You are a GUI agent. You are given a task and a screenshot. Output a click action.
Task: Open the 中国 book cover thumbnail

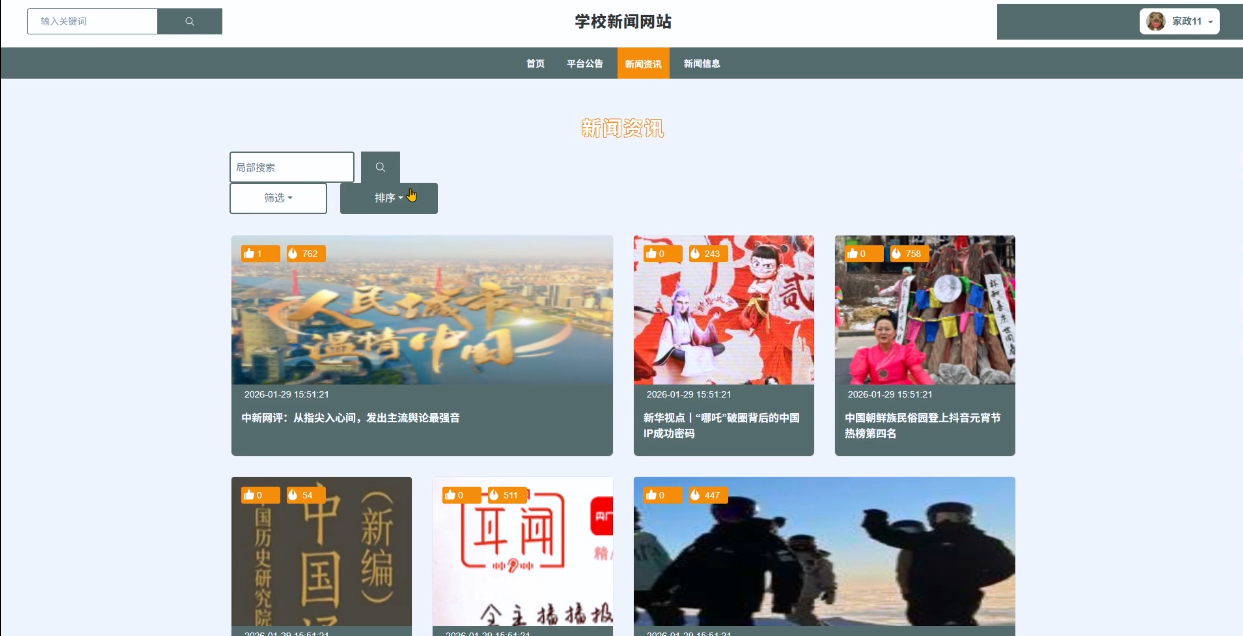(x=322, y=551)
